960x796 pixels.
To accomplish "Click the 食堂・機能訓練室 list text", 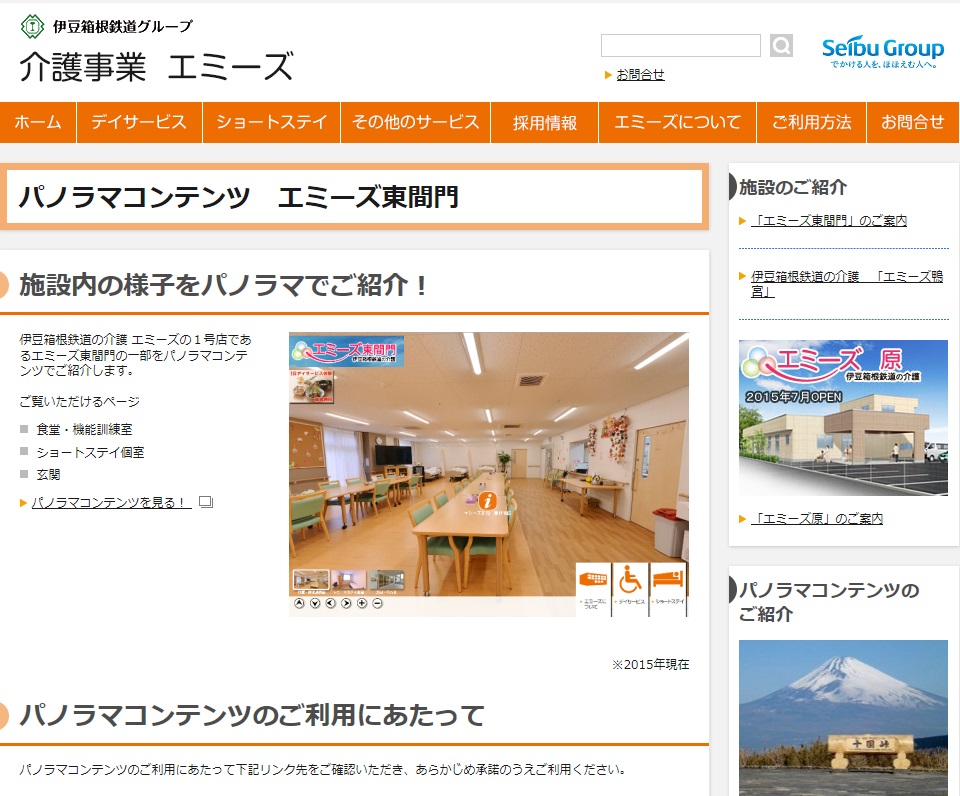I will tap(84, 429).
